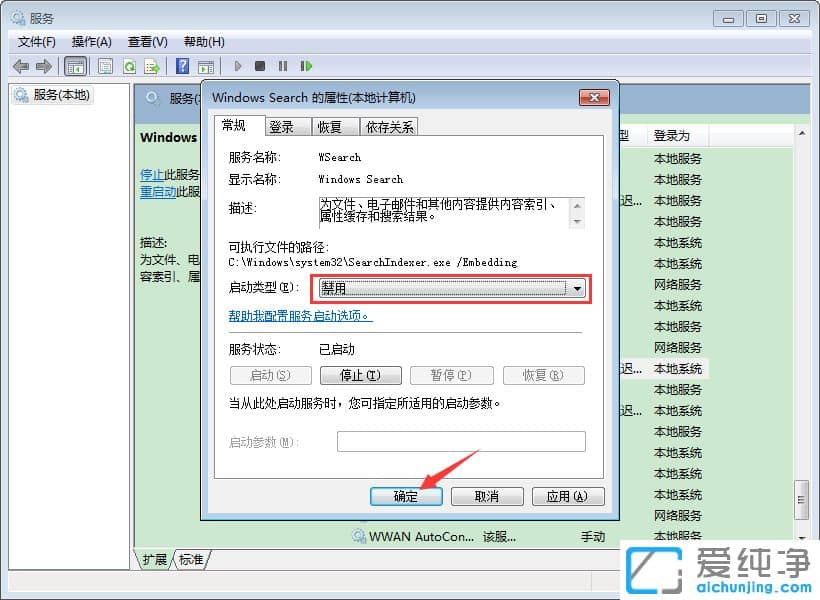Switch to the 依存关系 tab
The width and height of the screenshot is (820, 600).
(389, 127)
